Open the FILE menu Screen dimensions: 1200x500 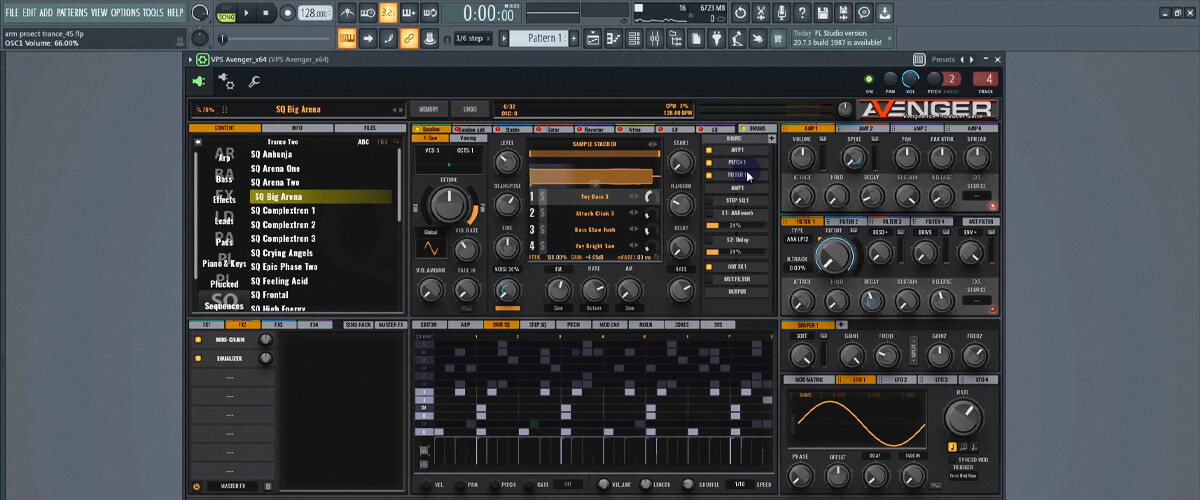(12, 13)
